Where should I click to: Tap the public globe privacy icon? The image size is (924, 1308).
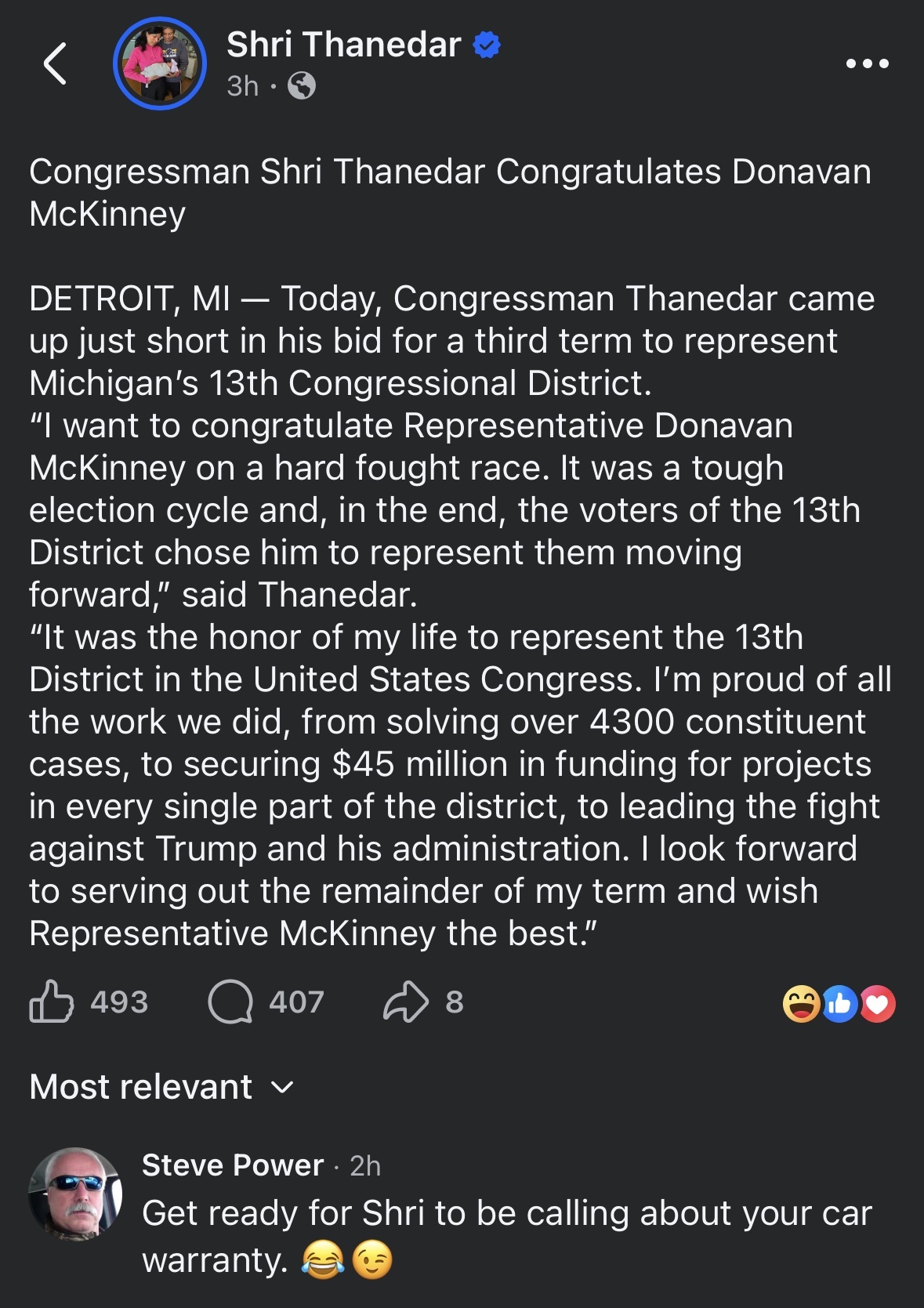[302, 85]
